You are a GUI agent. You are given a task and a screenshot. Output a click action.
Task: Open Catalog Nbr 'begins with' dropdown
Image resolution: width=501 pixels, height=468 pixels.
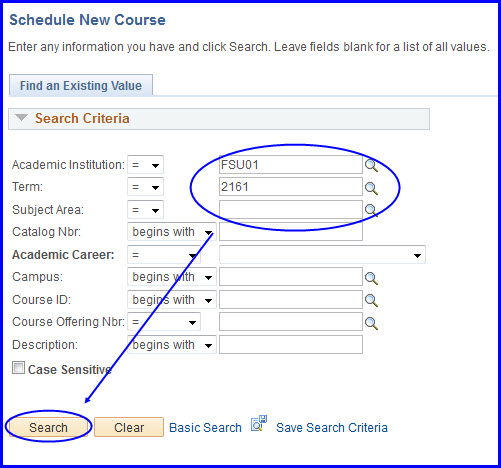[172, 232]
